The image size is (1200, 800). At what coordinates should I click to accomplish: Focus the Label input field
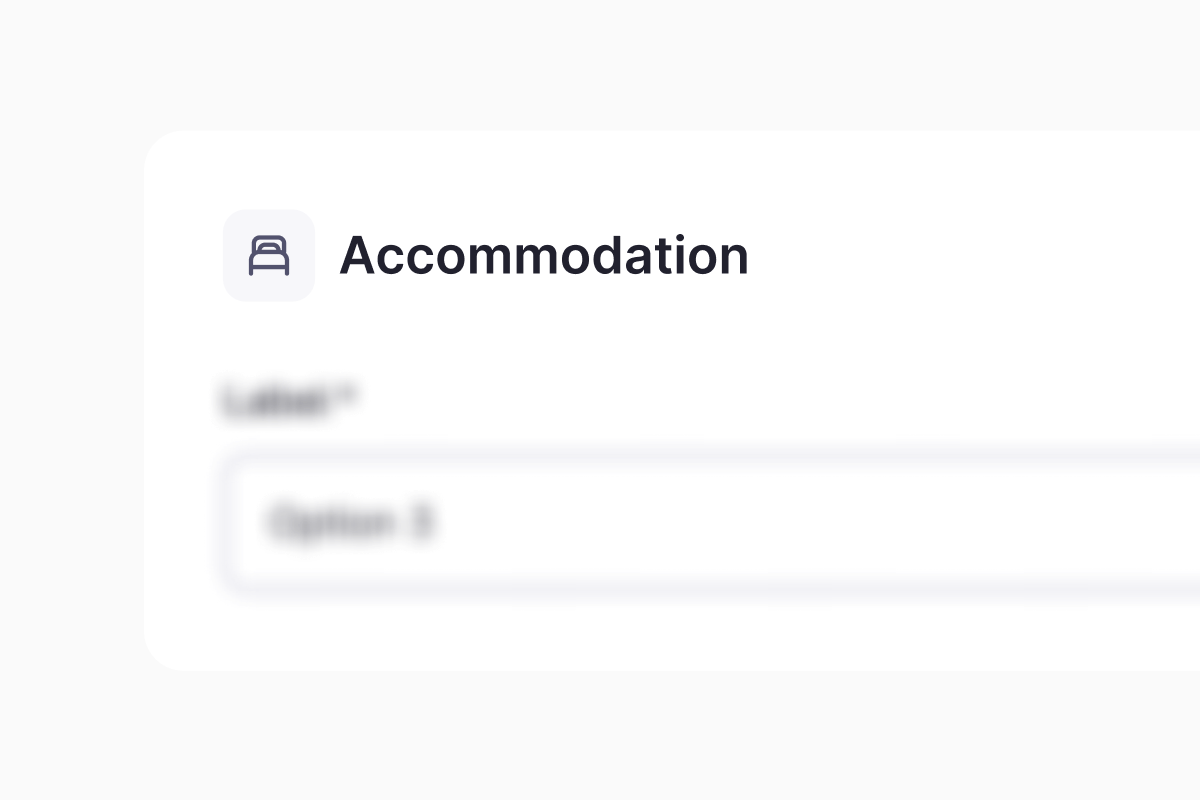[700, 523]
